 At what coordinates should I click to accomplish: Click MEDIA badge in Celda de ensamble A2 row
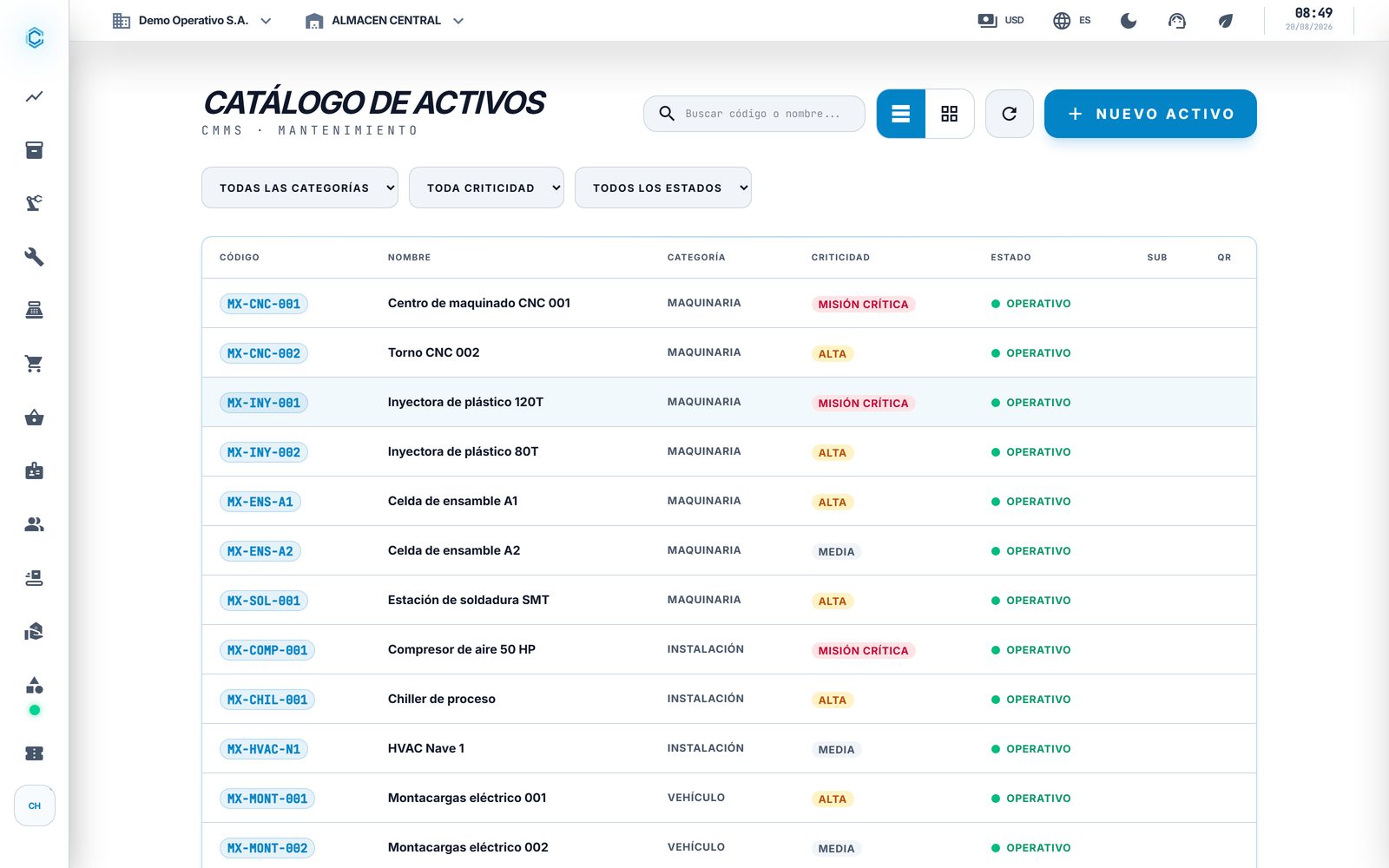point(836,551)
